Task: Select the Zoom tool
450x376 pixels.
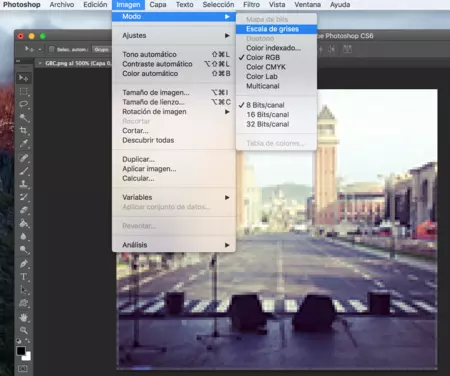Action: point(23,330)
